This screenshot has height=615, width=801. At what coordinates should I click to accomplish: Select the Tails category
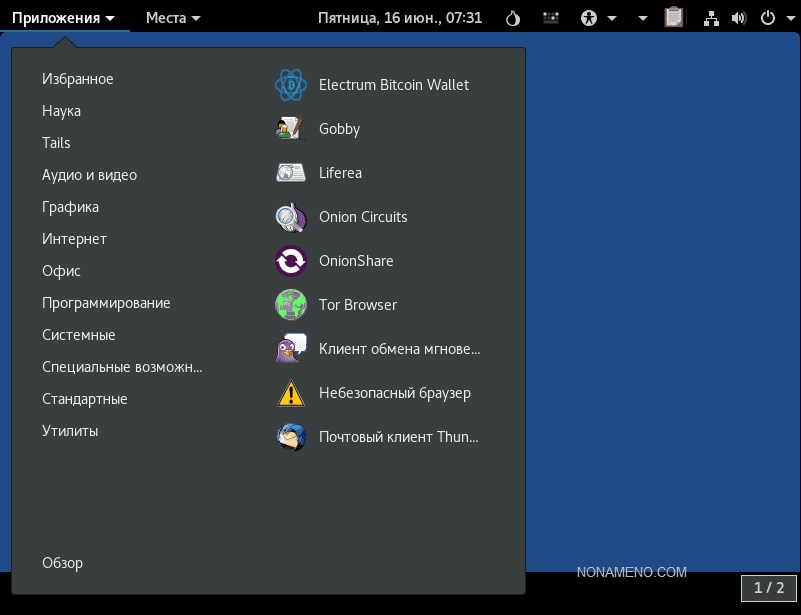(x=56, y=143)
